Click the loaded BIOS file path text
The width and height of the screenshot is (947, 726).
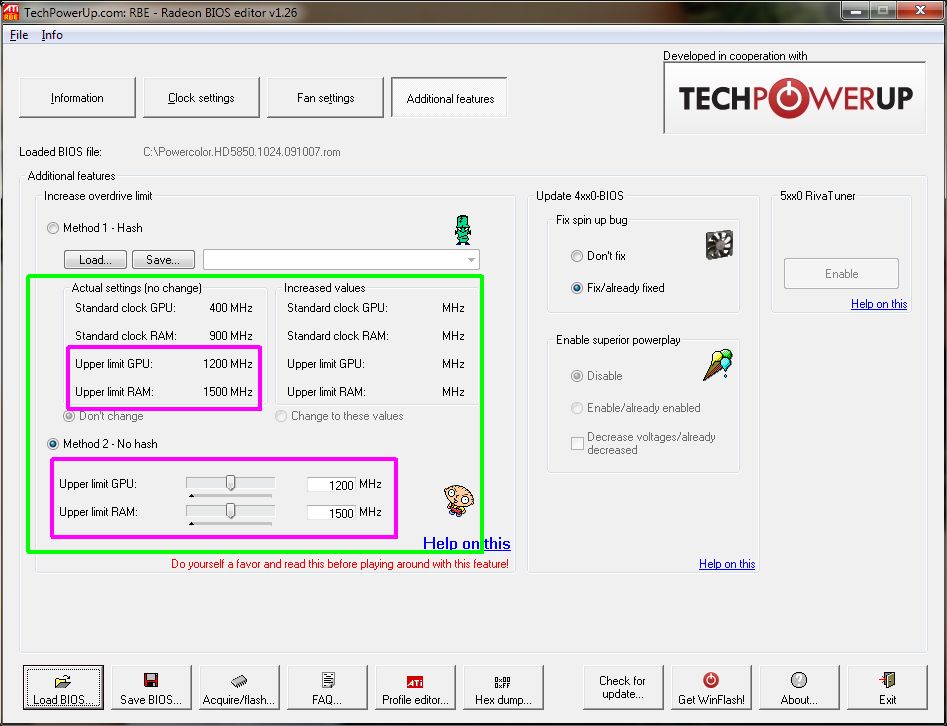click(x=242, y=152)
